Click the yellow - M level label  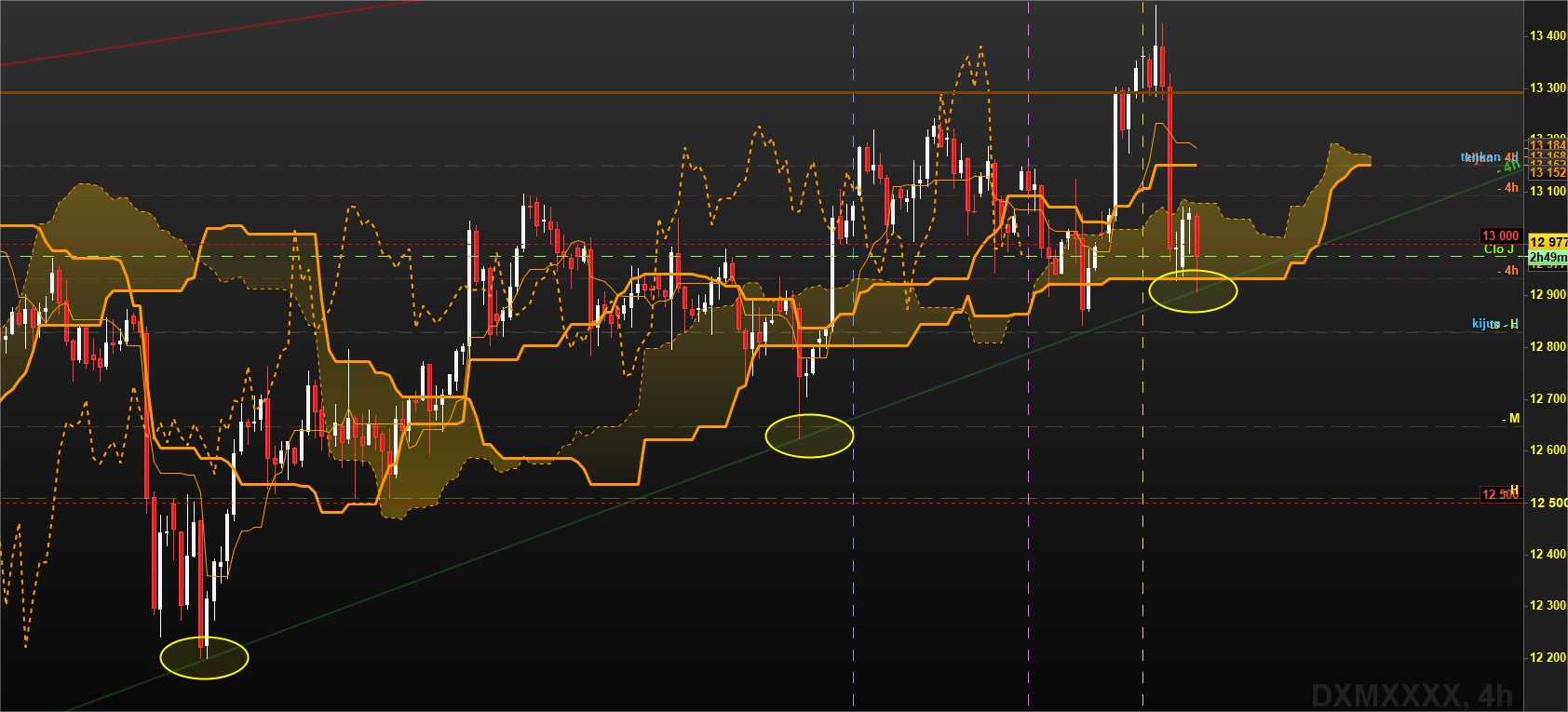click(x=1510, y=419)
